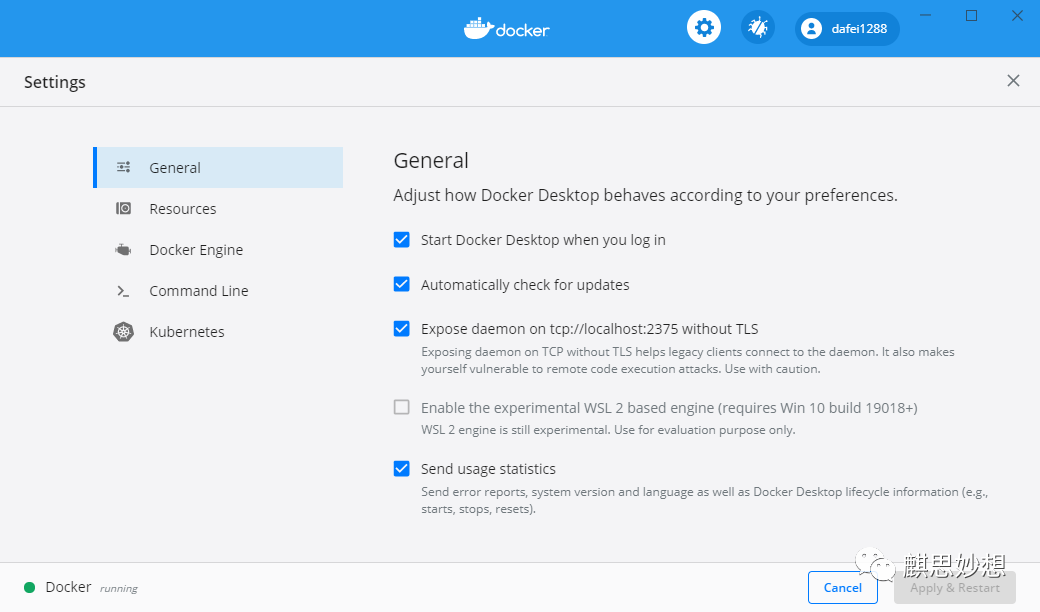This screenshot has height=612, width=1040.
Task: Maximize the Docker Desktop window
Action: [x=971, y=15]
